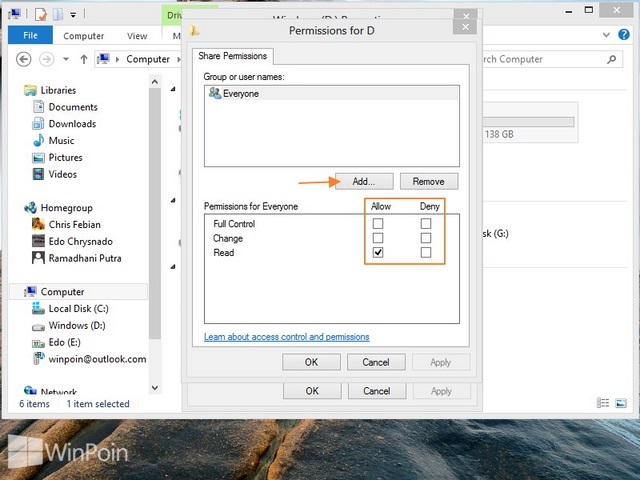Image resolution: width=640 pixels, height=480 pixels.
Task: Select Everyone in group or user names
Action: [x=331, y=93]
